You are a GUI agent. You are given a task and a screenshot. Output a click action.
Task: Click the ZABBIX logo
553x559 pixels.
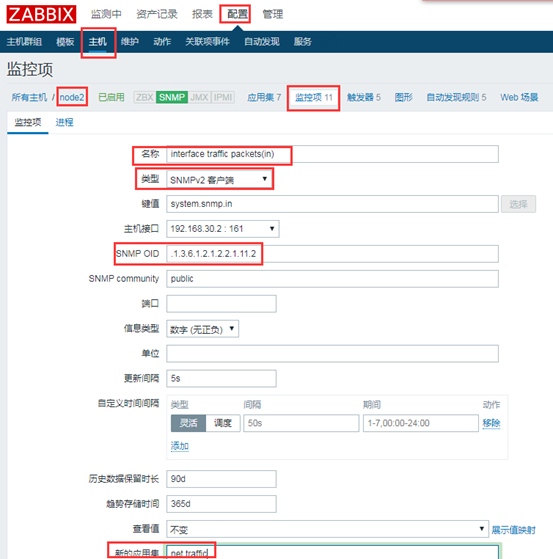click(41, 15)
